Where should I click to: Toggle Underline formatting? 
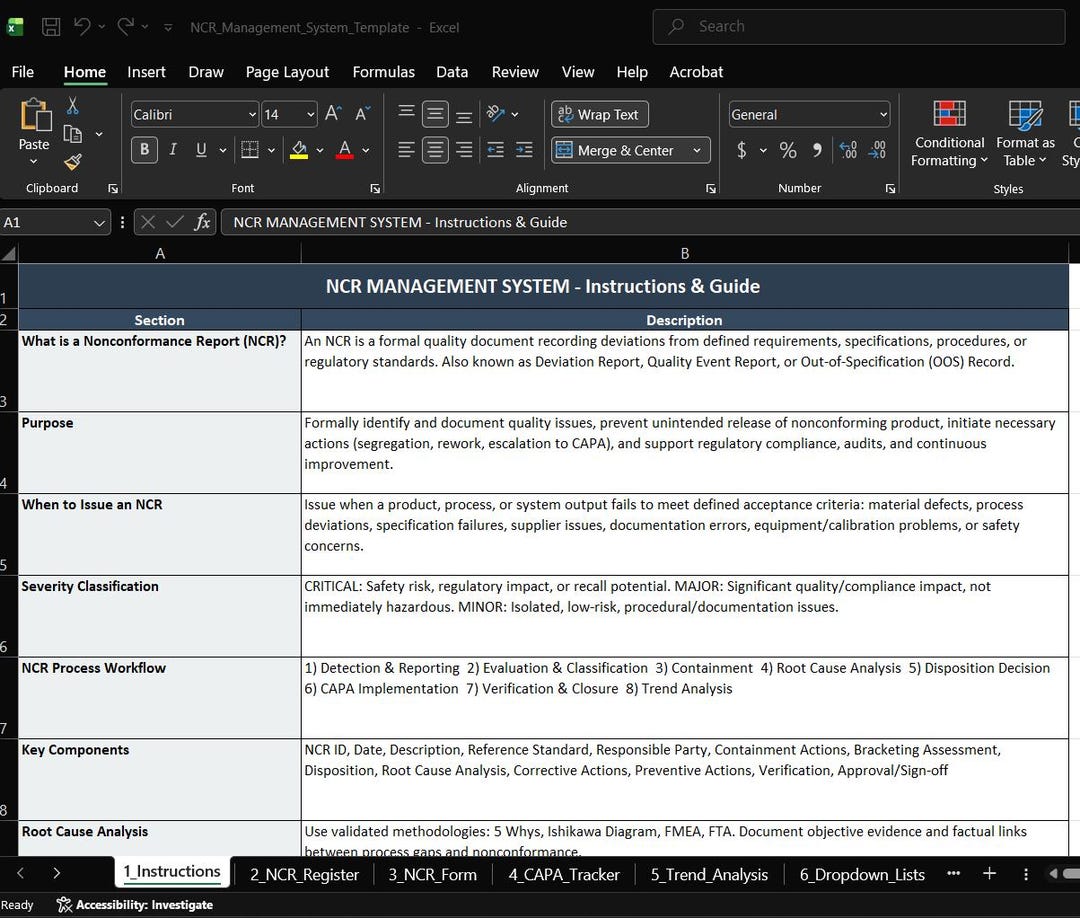pyautogui.click(x=201, y=149)
